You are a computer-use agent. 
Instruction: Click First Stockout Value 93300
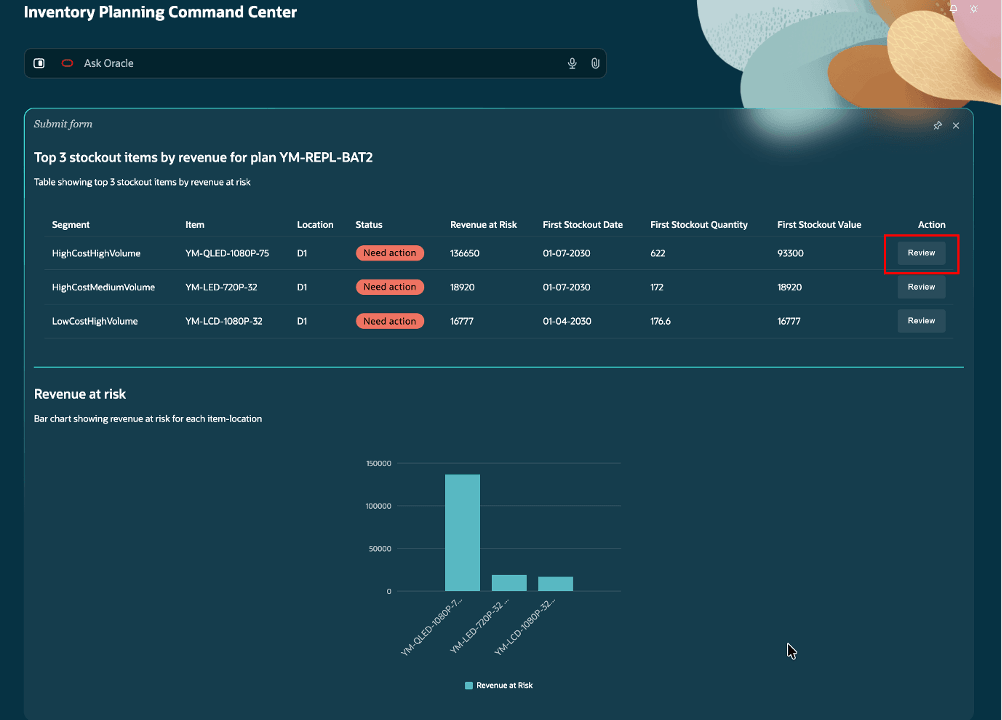tap(790, 254)
